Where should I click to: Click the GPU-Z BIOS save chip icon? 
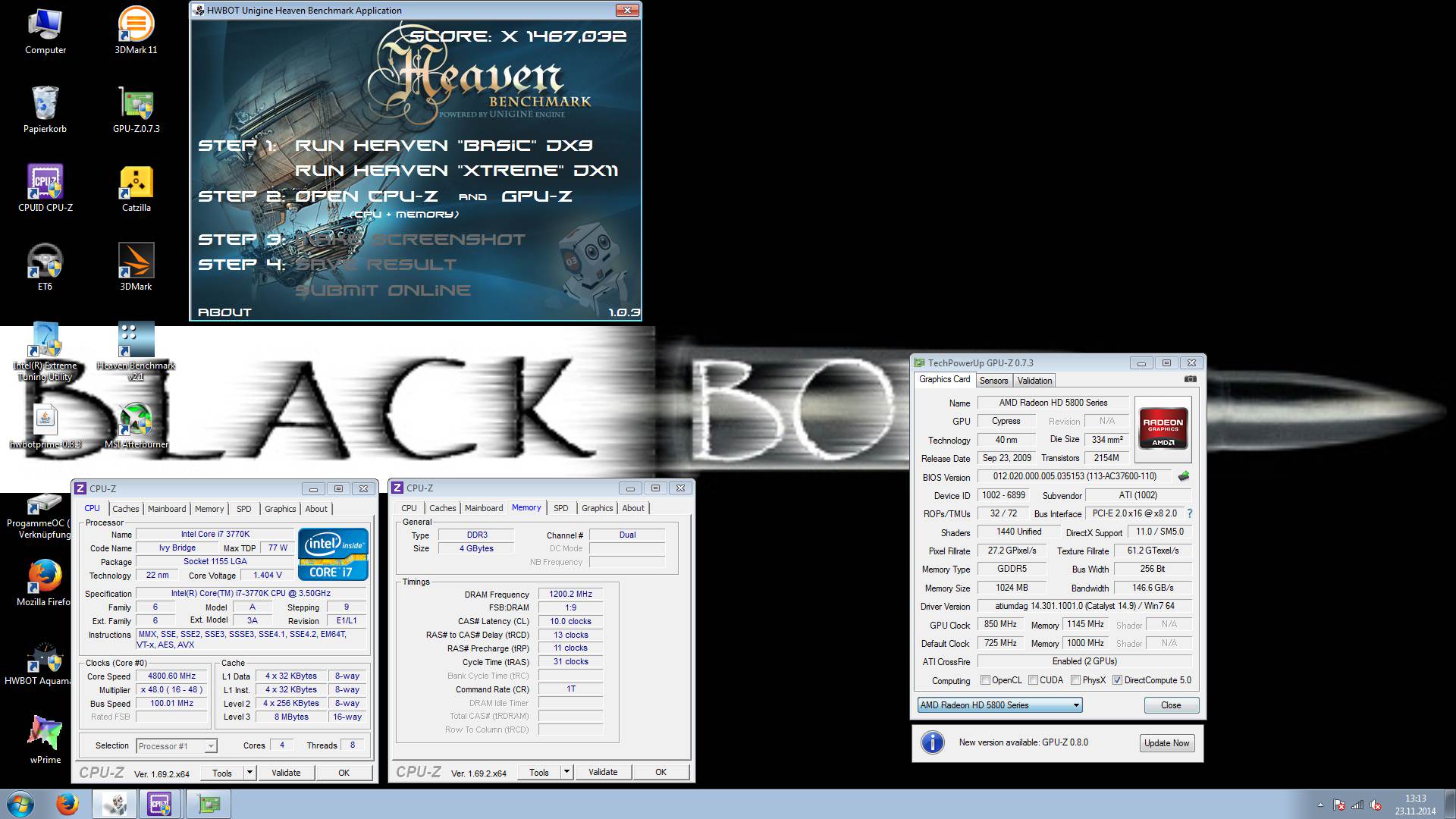1184,476
